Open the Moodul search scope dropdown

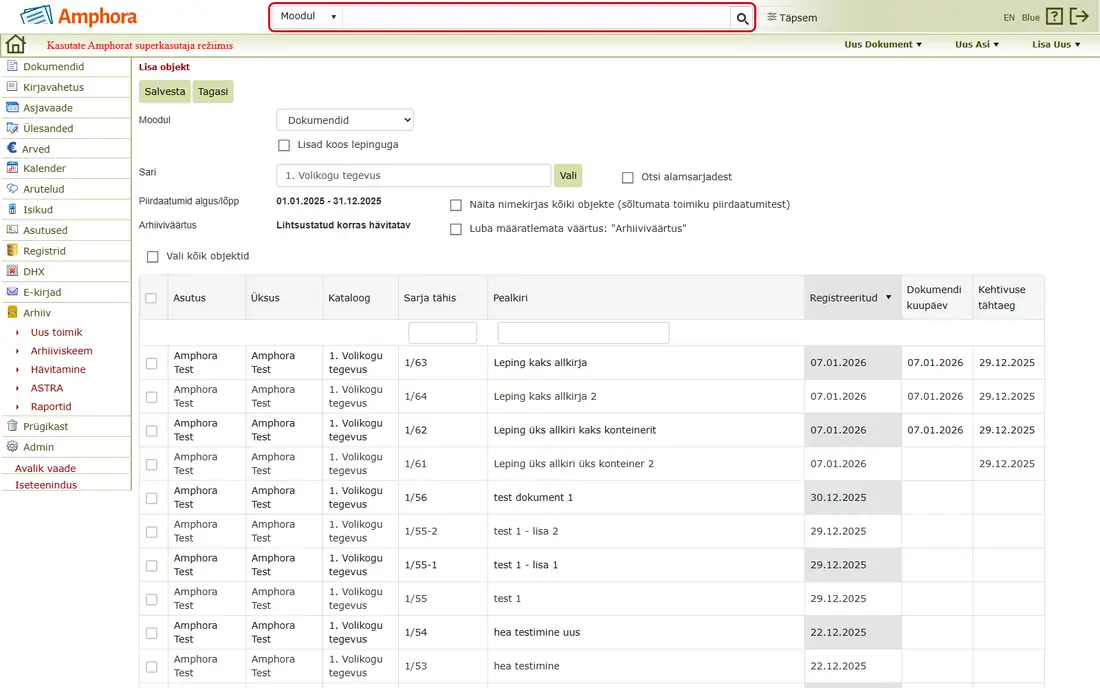308,17
